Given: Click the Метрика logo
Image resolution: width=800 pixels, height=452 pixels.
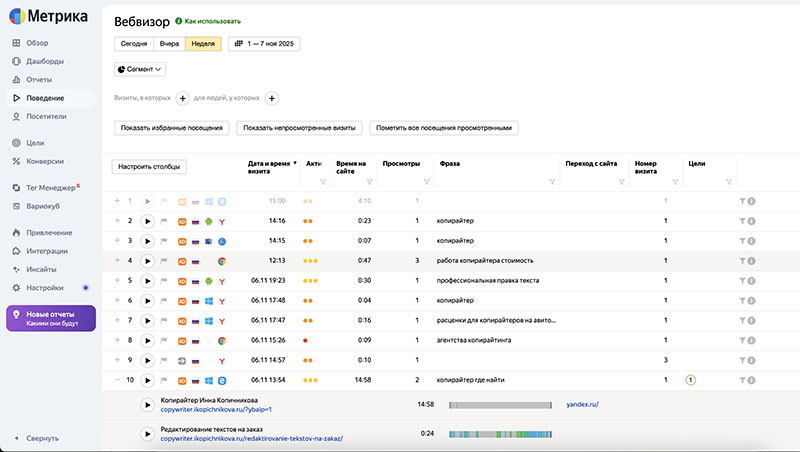Looking at the screenshot, I should [48, 16].
